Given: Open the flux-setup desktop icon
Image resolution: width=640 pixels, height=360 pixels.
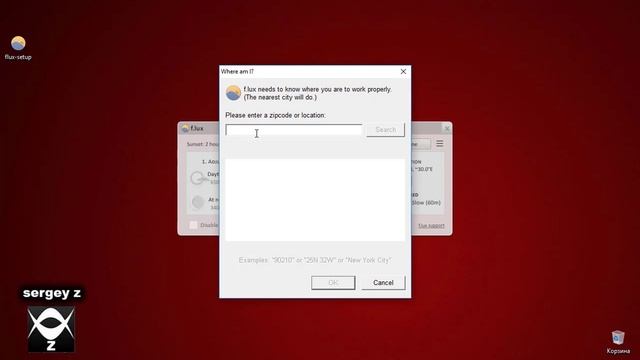Looking at the screenshot, I should tap(18, 48).
